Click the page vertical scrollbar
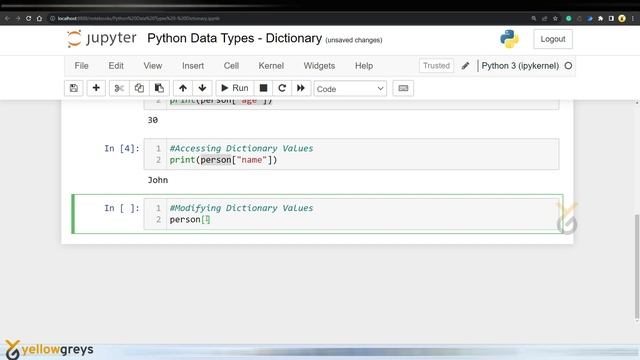 [637, 266]
